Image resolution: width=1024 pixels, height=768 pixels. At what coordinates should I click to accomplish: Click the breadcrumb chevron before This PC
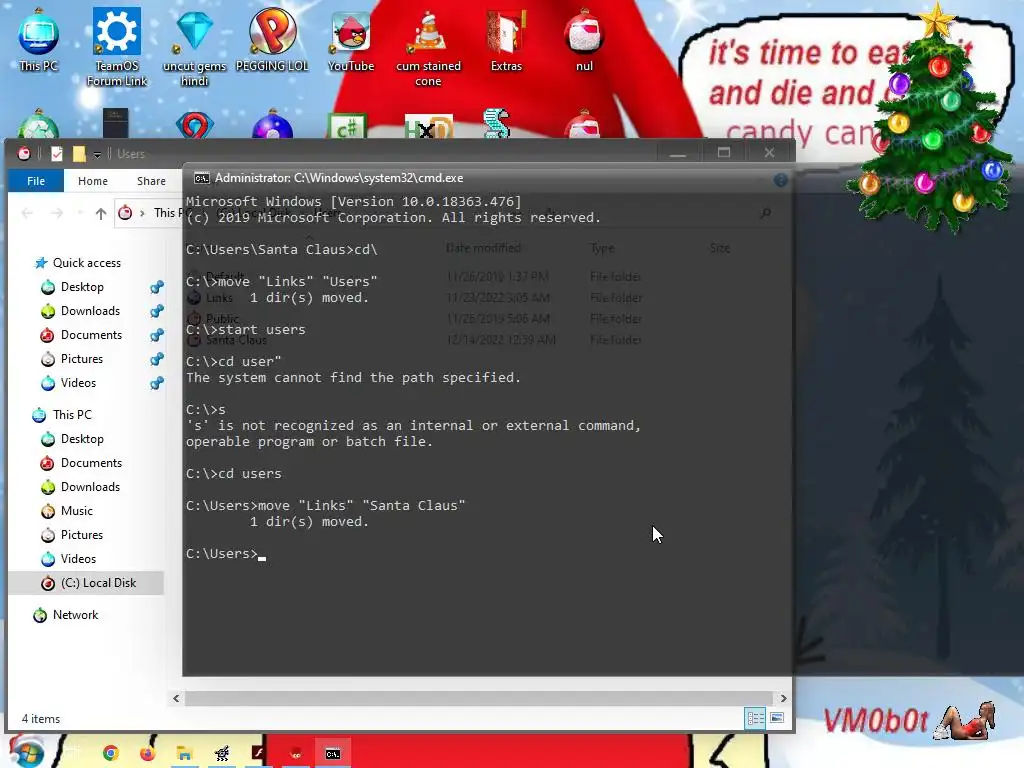(x=142, y=213)
